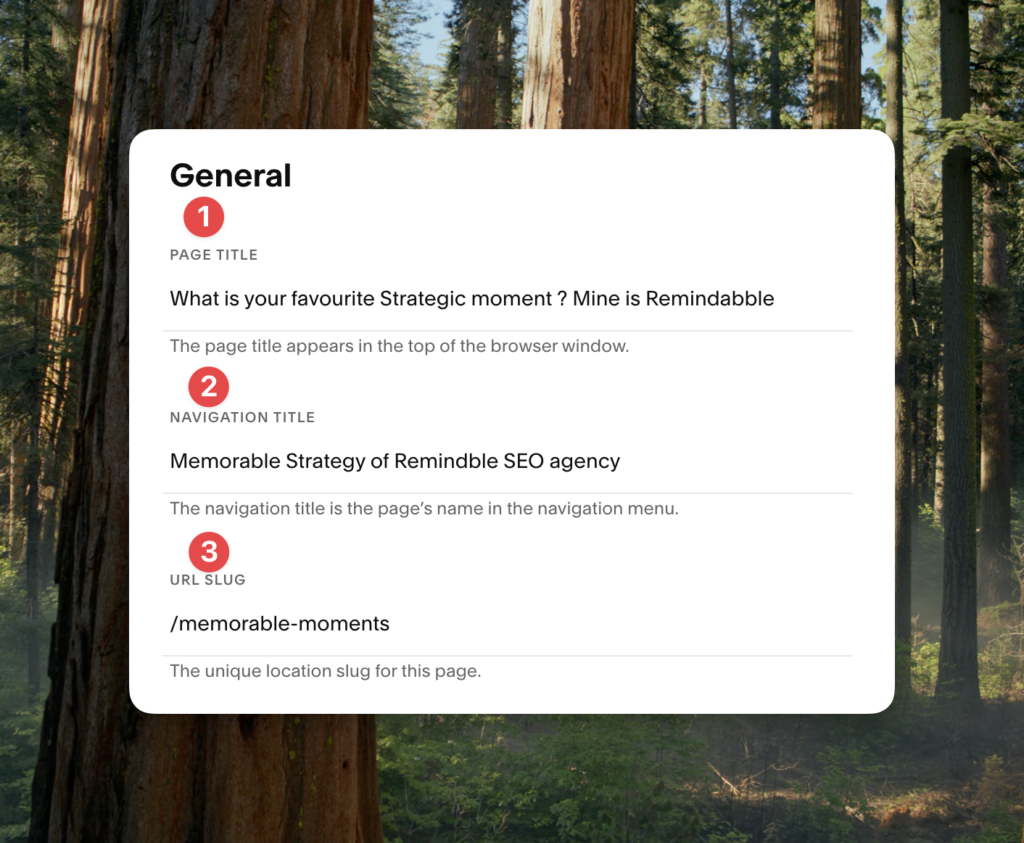1024x843 pixels.
Task: Click the word Strategic in page title
Action: coord(423,299)
